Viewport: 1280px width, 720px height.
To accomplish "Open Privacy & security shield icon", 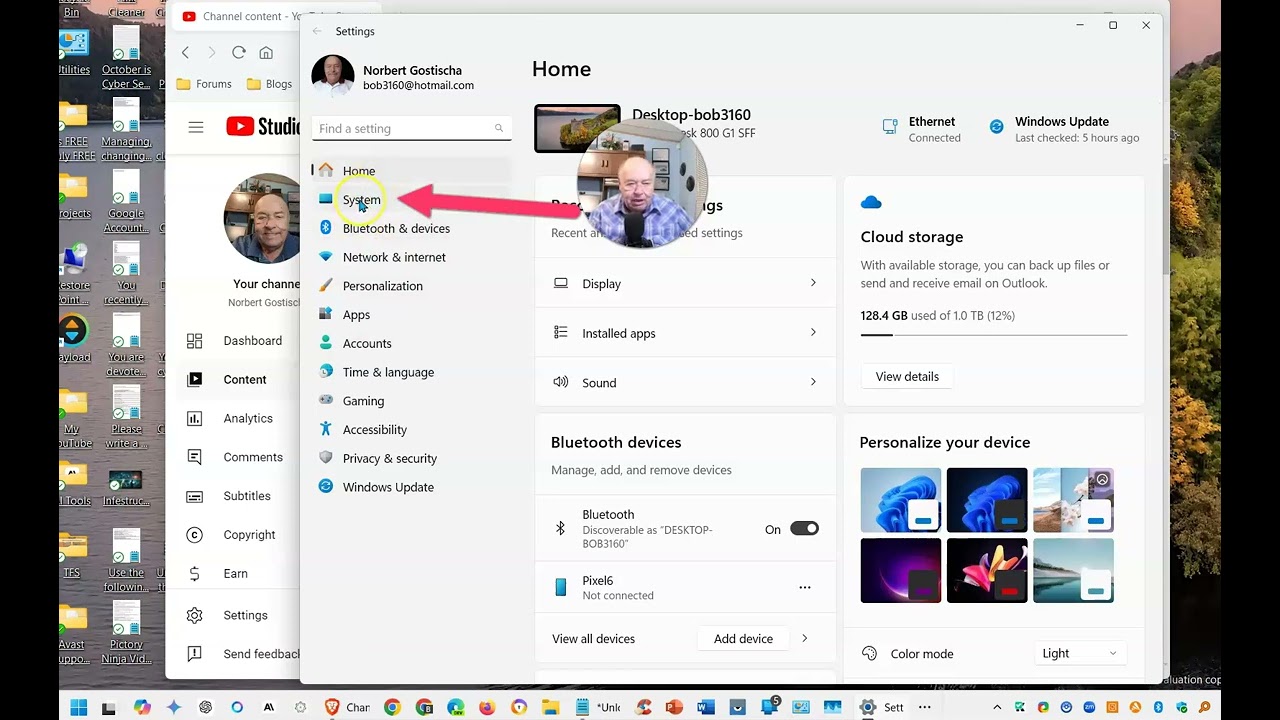I will tap(326, 458).
